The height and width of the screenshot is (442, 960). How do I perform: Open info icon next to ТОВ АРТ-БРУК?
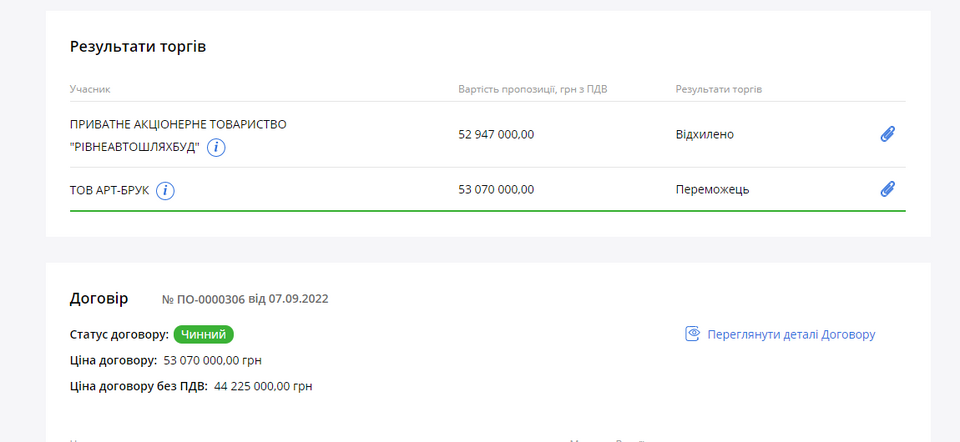(x=166, y=191)
